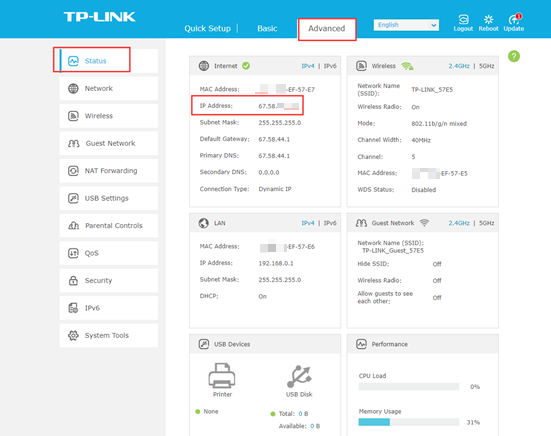Click the Wireless panel header icon
The height and width of the screenshot is (436, 551).
point(361,66)
